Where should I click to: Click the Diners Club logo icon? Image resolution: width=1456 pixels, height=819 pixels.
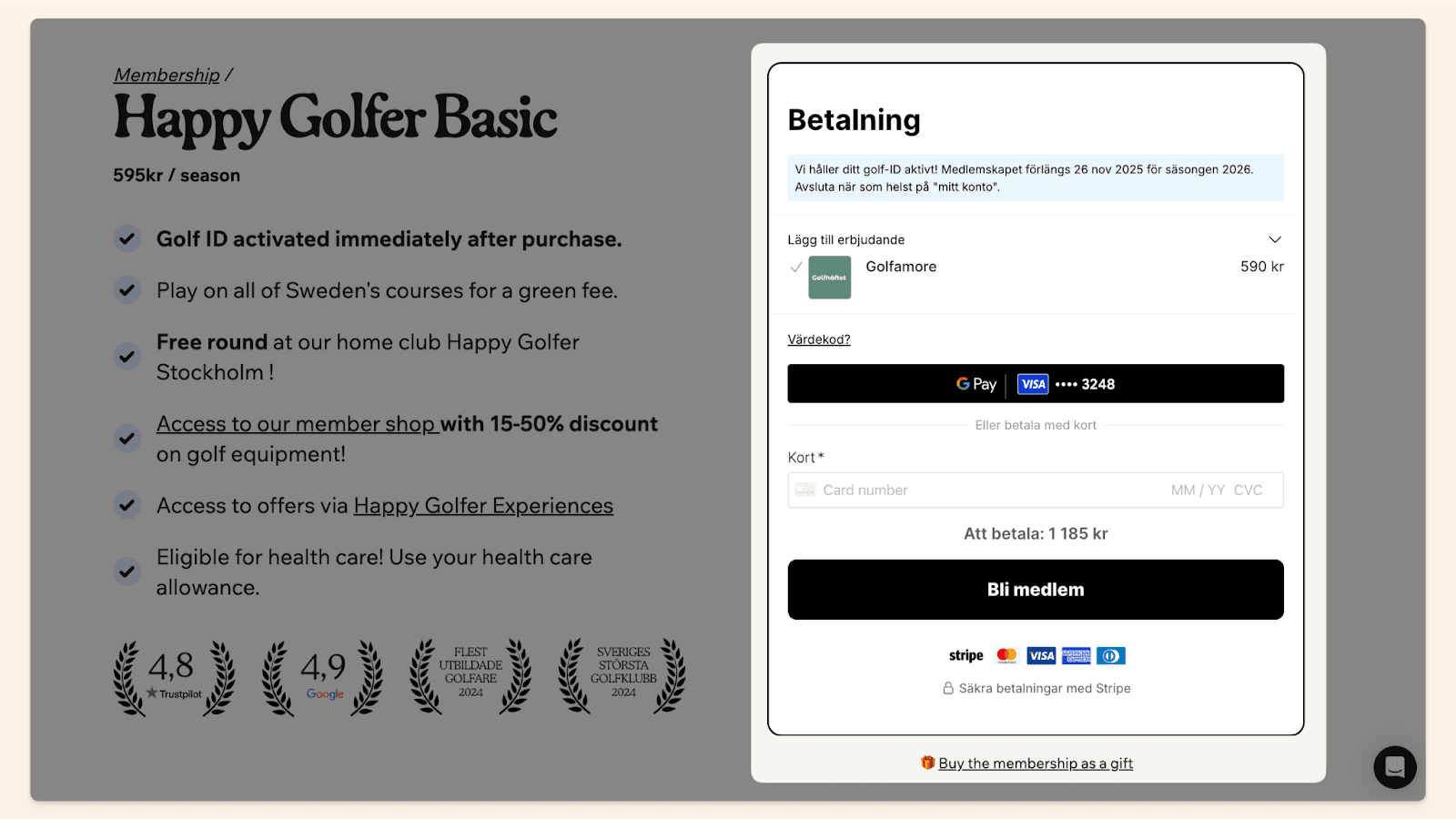(x=1110, y=656)
